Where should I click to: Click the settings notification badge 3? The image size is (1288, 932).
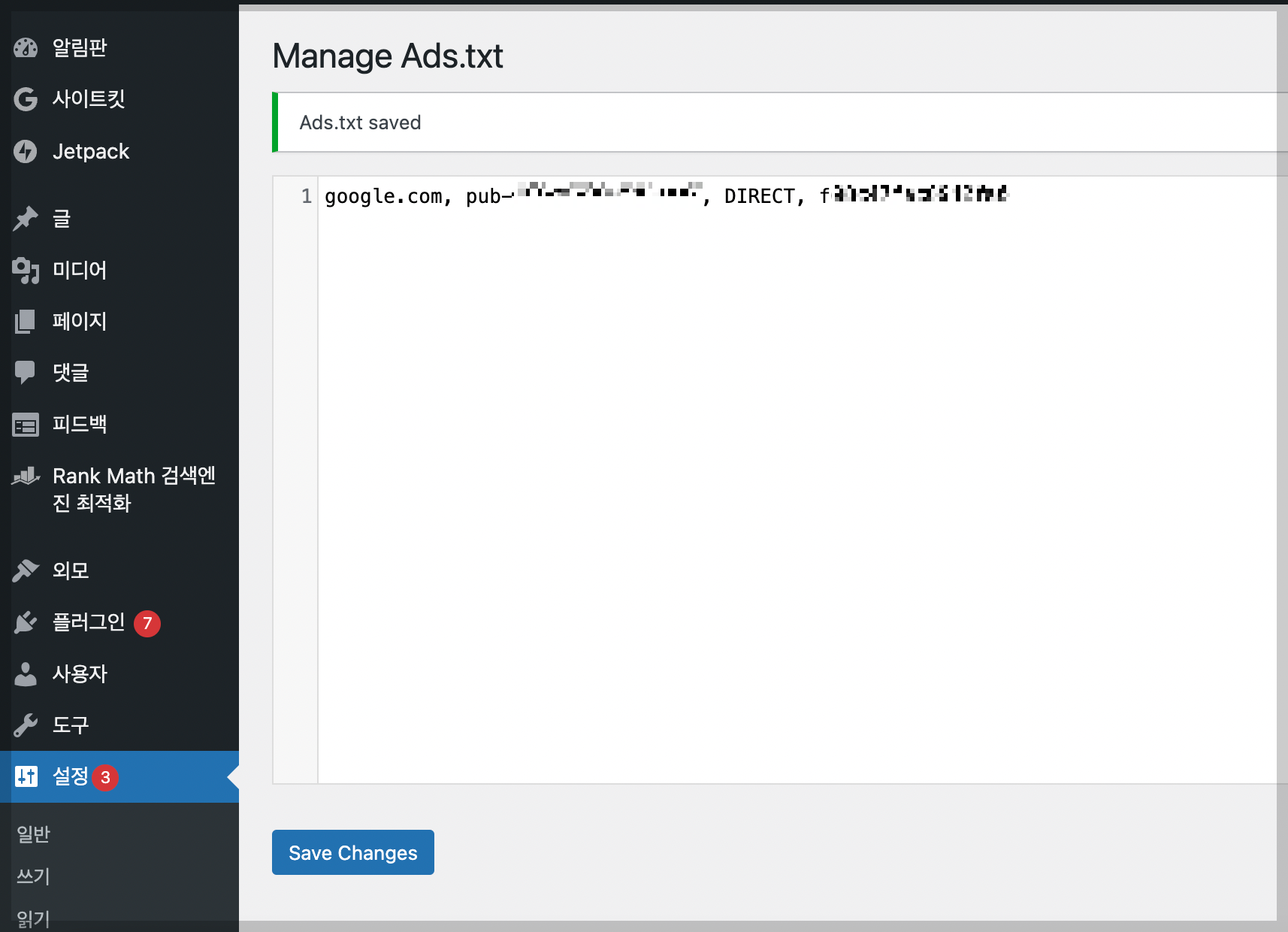click(105, 777)
